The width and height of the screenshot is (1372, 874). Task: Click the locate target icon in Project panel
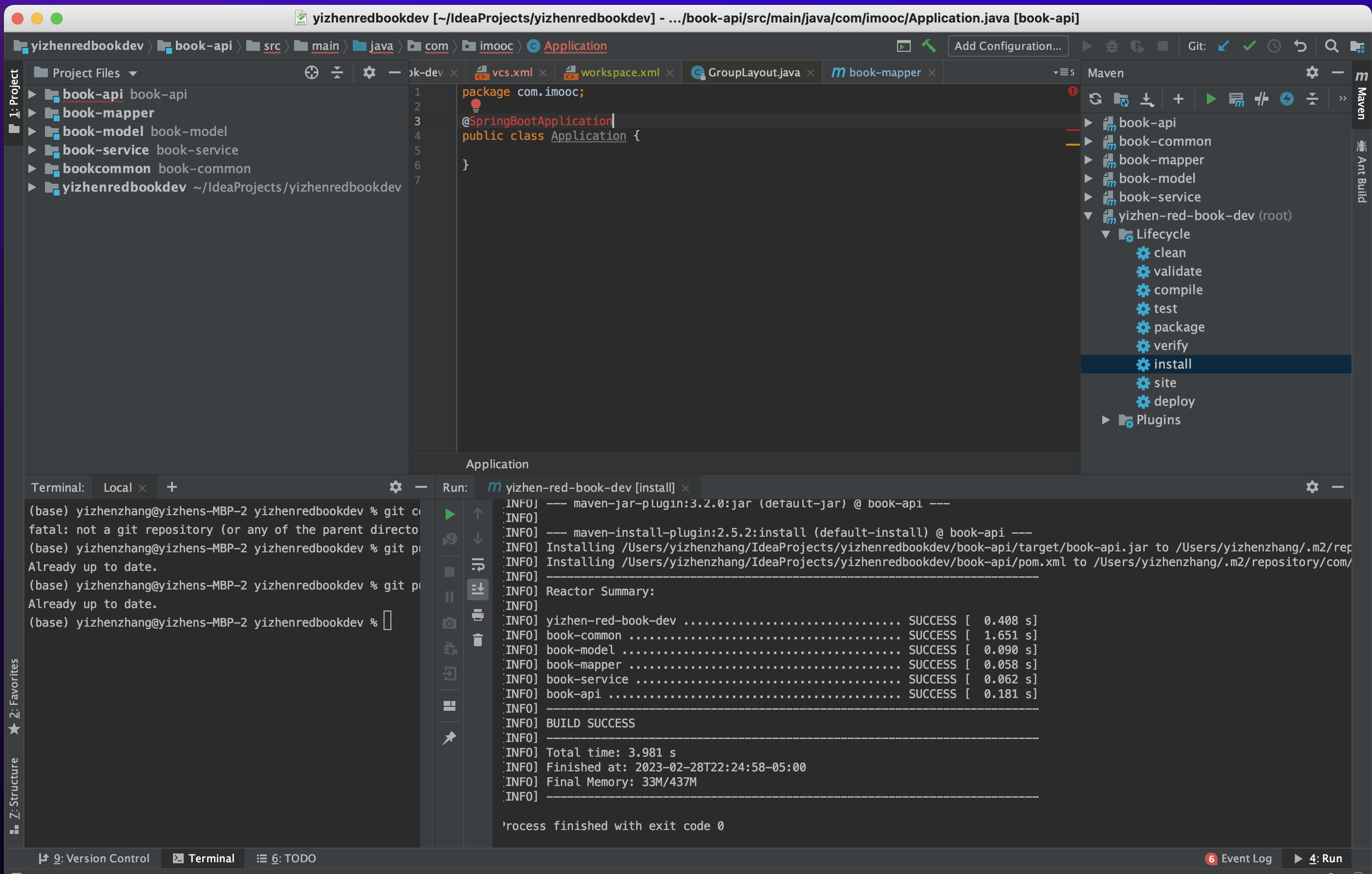(x=311, y=73)
